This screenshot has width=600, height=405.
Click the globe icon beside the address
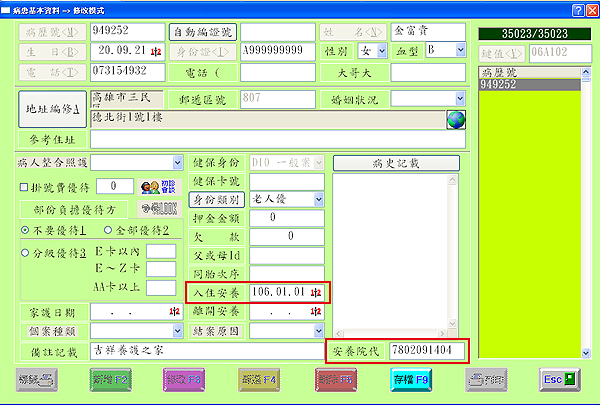click(456, 119)
